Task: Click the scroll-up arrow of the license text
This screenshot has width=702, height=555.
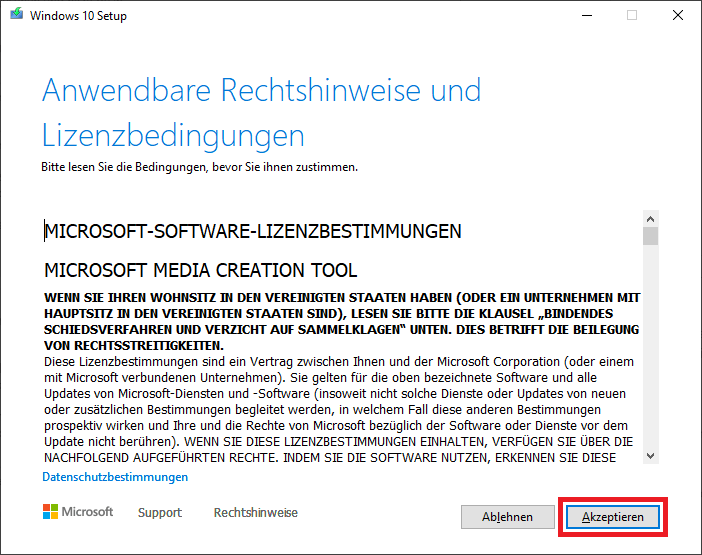Action: 651,219
